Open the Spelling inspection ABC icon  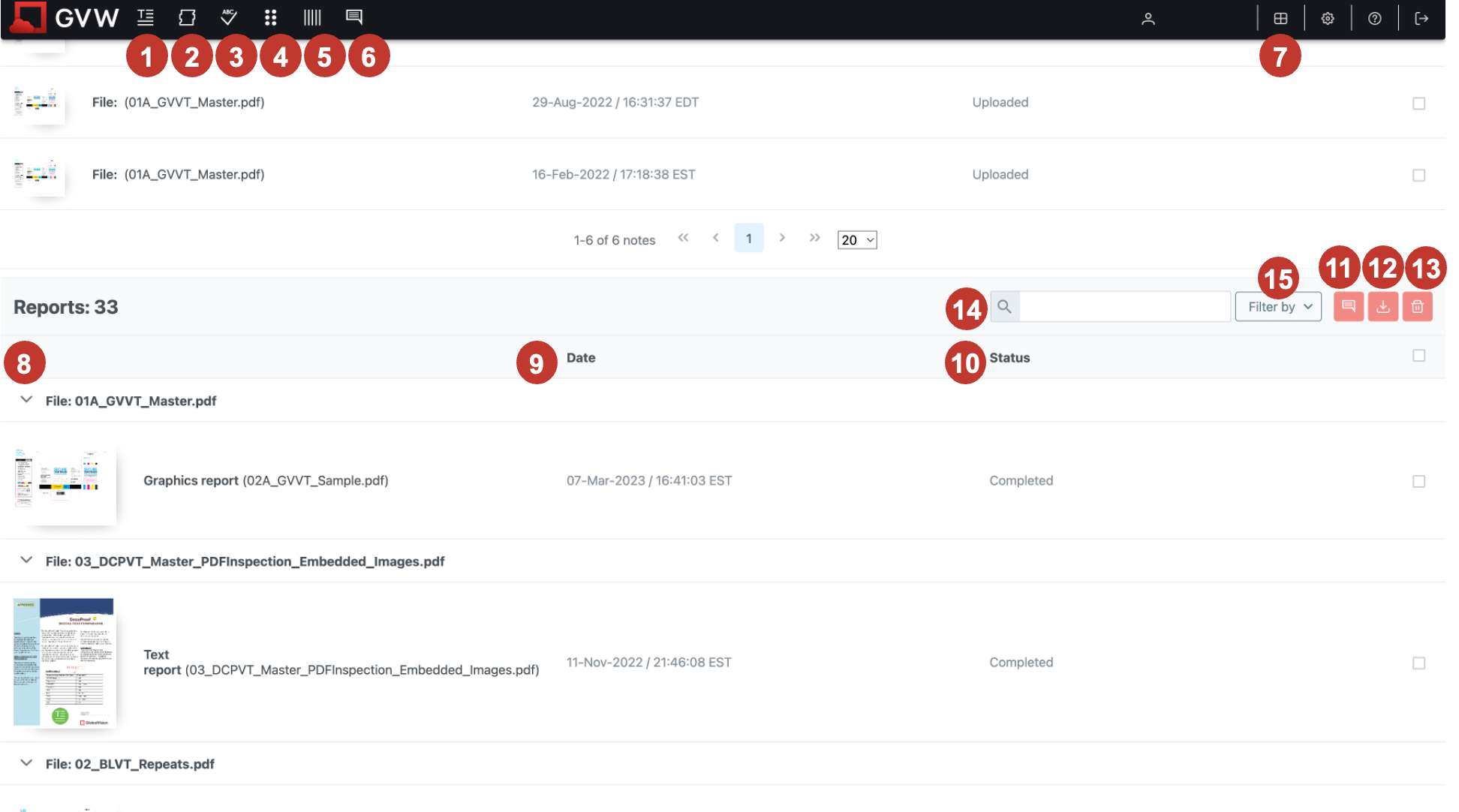[229, 17]
